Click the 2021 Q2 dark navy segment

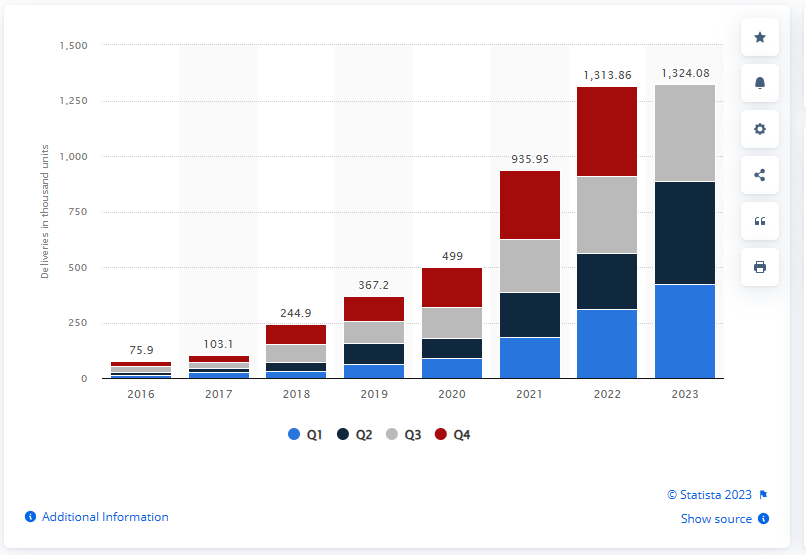tap(530, 315)
